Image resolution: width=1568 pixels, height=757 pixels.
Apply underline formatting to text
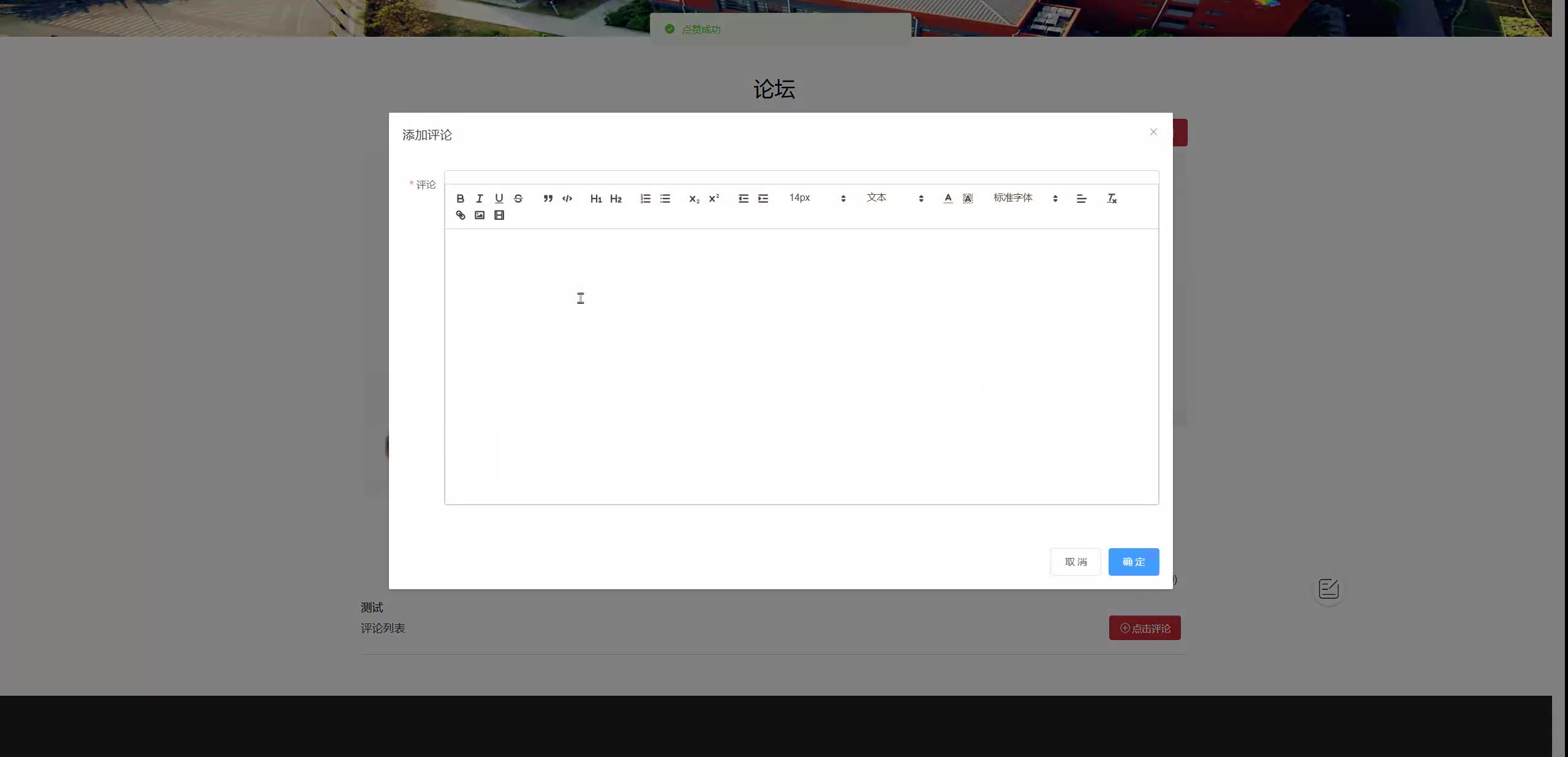click(x=499, y=198)
